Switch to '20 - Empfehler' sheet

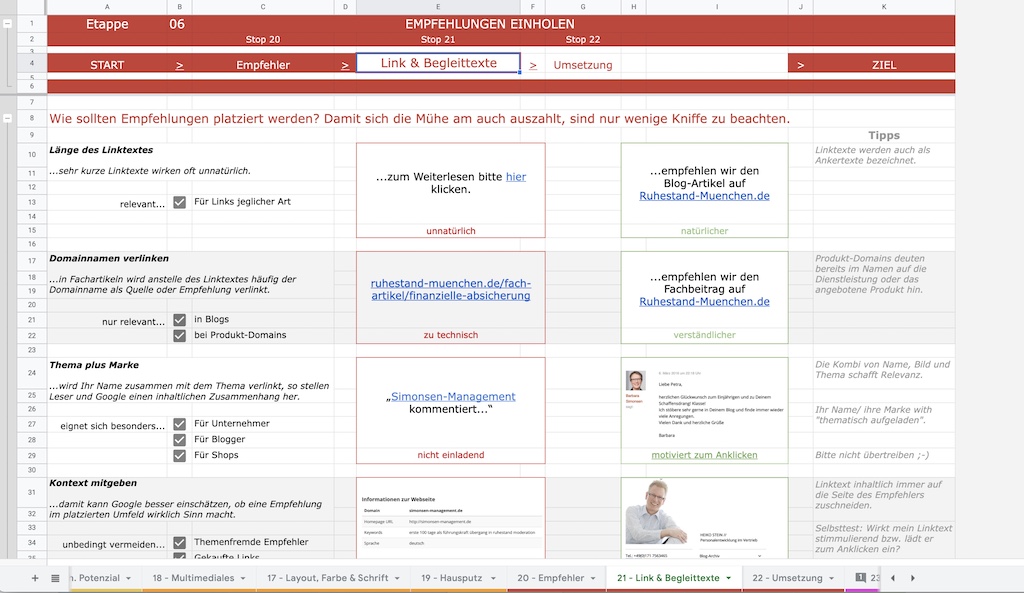[551, 578]
